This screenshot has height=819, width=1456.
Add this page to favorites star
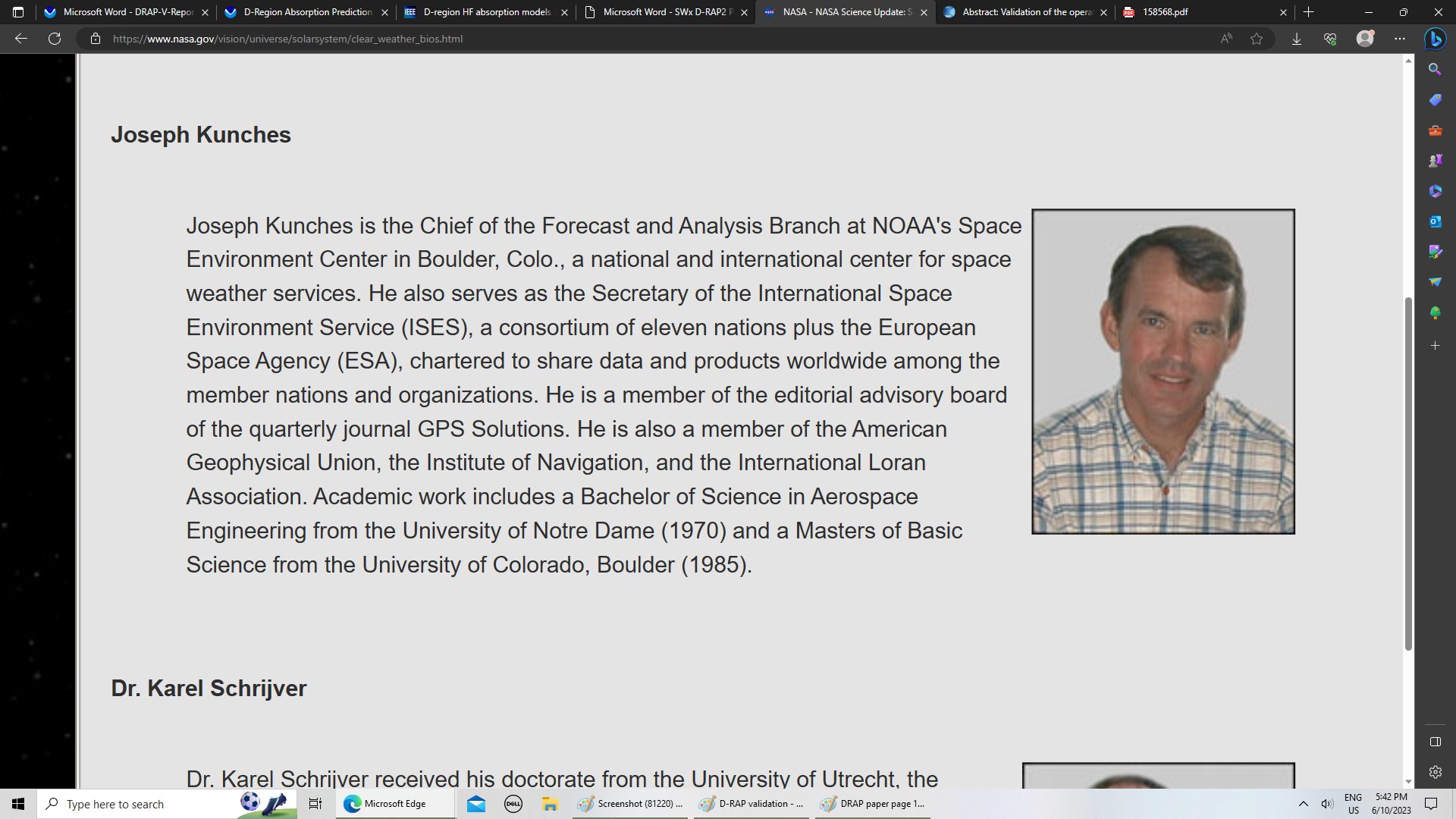click(1257, 39)
